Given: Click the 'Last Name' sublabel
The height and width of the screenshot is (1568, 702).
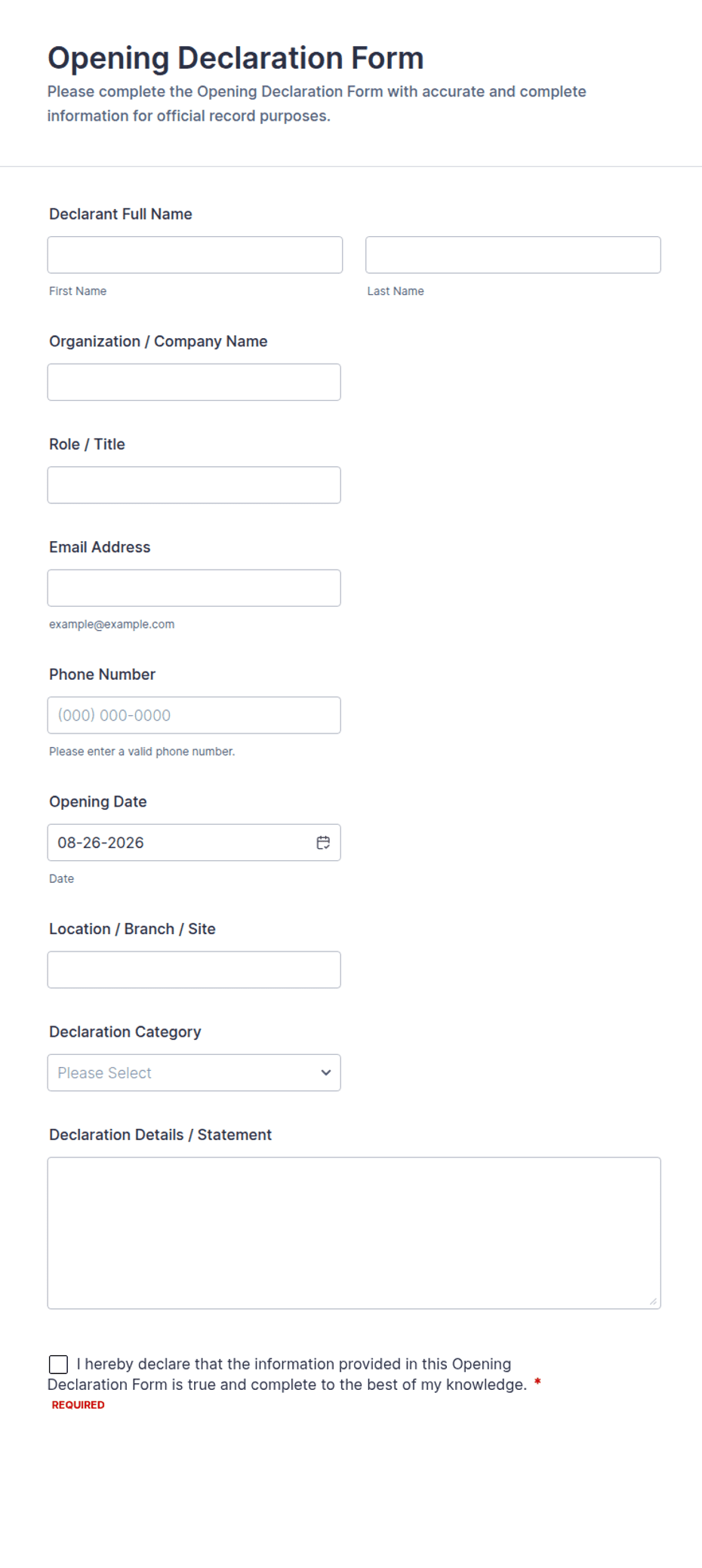Looking at the screenshot, I should tap(396, 291).
